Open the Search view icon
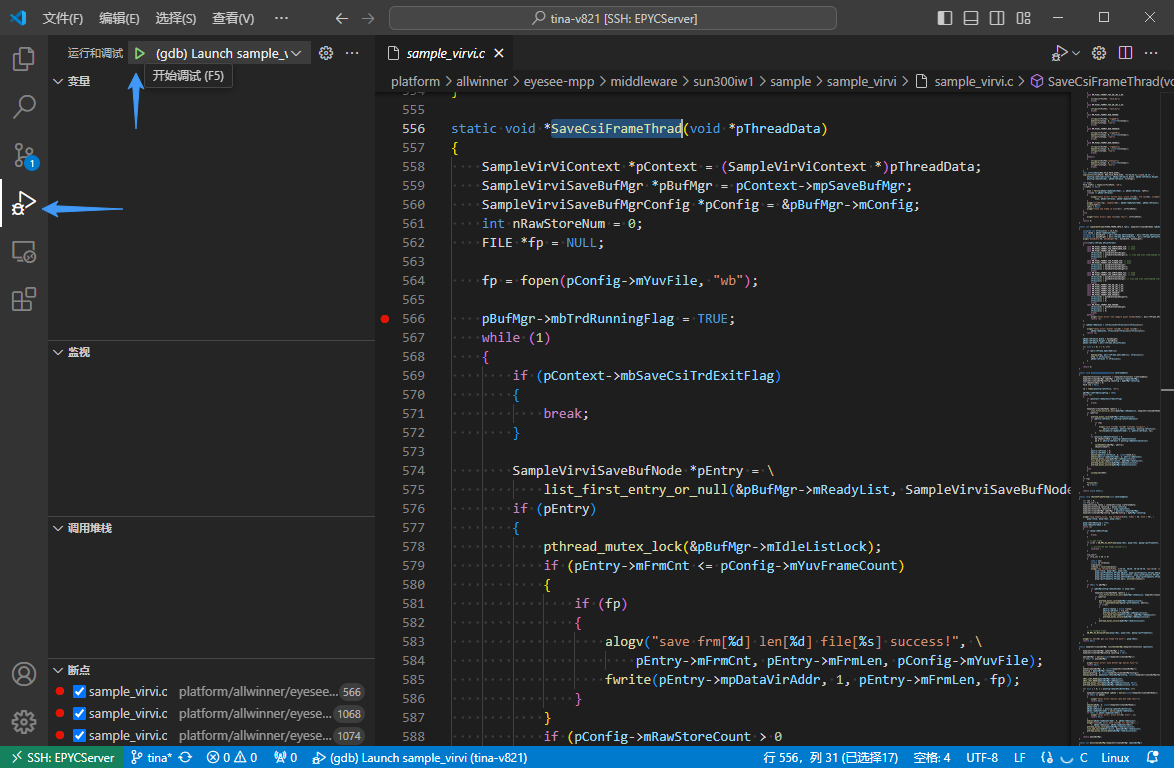The image size is (1174, 768). (x=23, y=106)
